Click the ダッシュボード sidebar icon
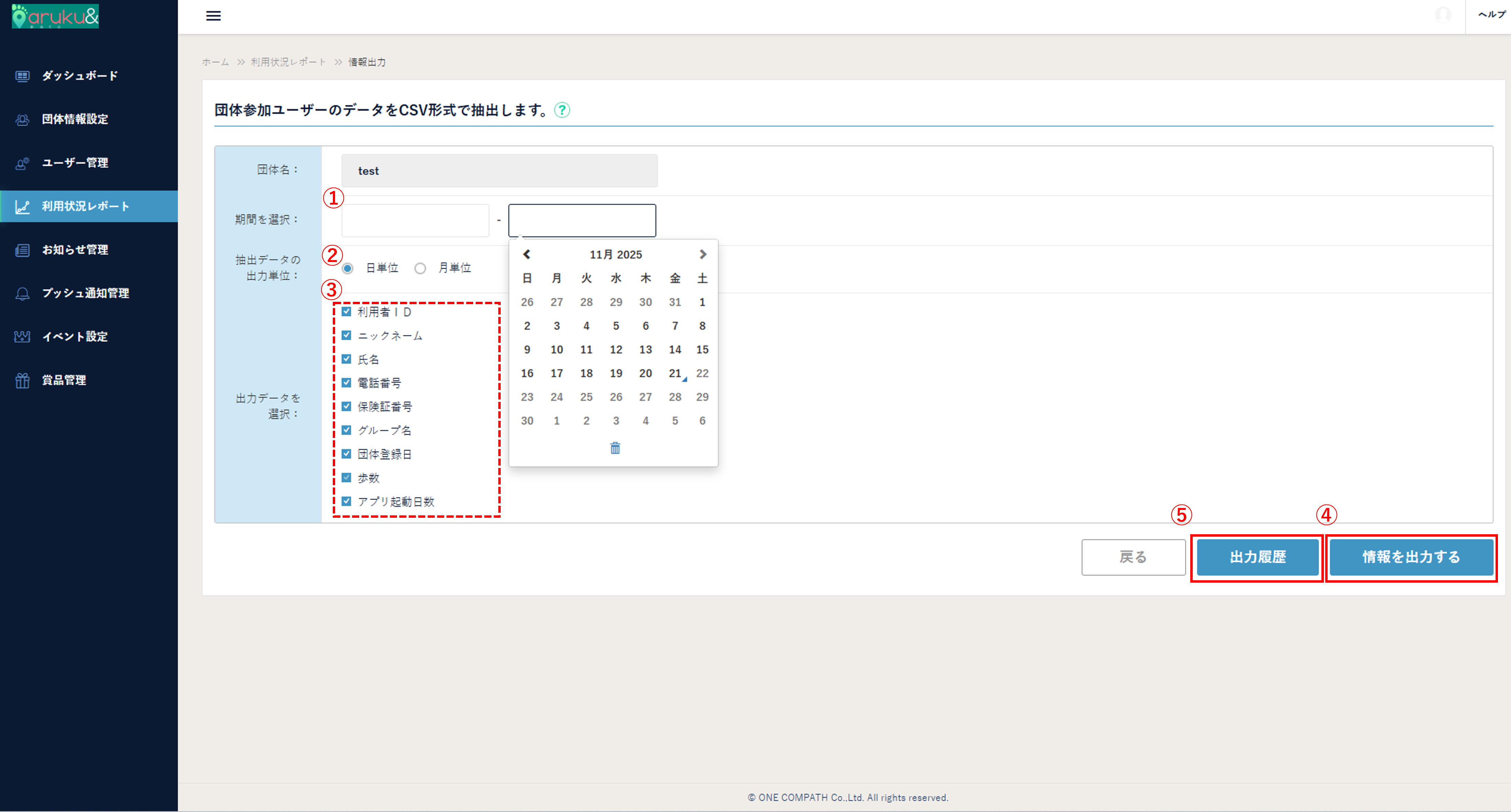 [x=22, y=76]
